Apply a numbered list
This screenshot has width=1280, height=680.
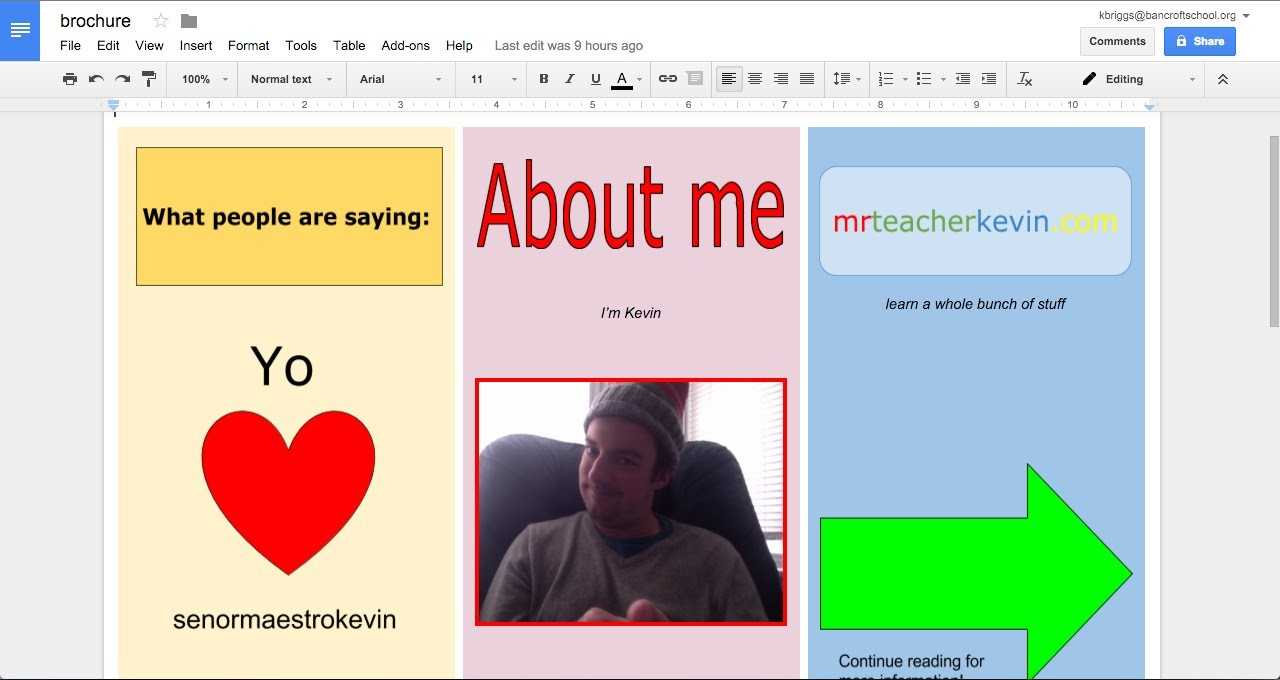tap(884, 79)
